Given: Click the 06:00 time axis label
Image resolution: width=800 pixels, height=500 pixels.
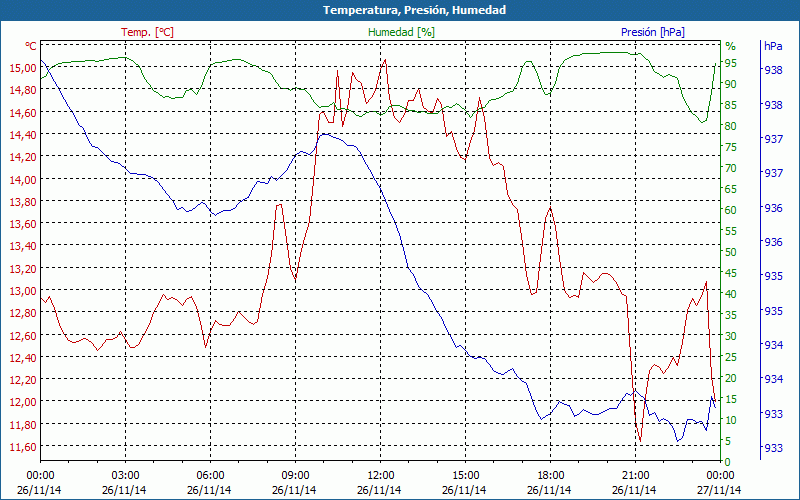Looking at the screenshot, I should 210,476.
